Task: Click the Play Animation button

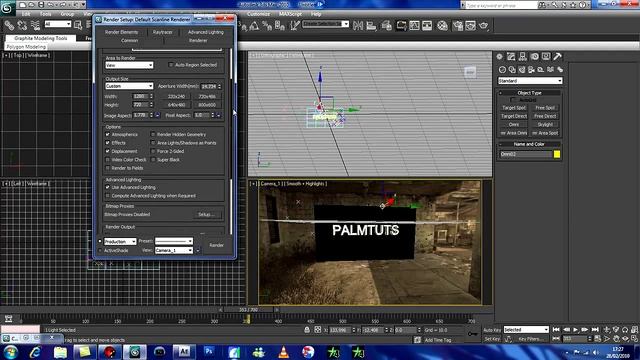Action: (x=576, y=329)
